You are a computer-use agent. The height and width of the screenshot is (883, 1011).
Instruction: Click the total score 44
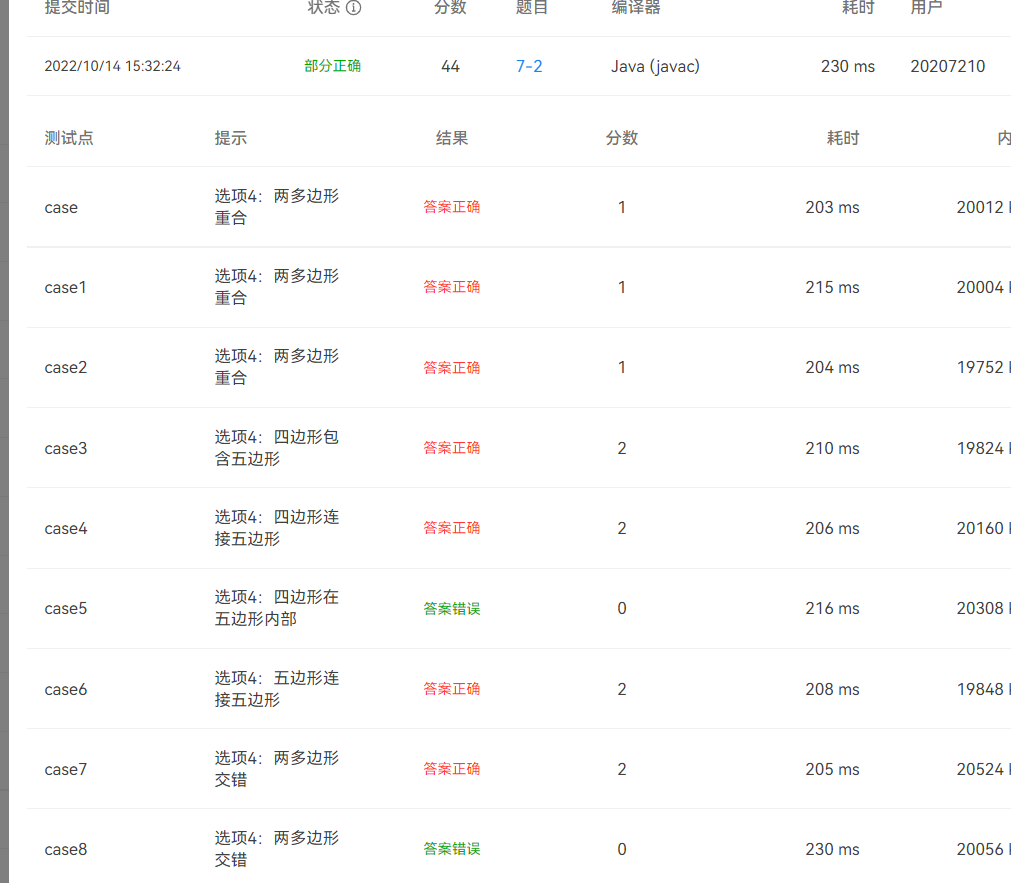(450, 66)
